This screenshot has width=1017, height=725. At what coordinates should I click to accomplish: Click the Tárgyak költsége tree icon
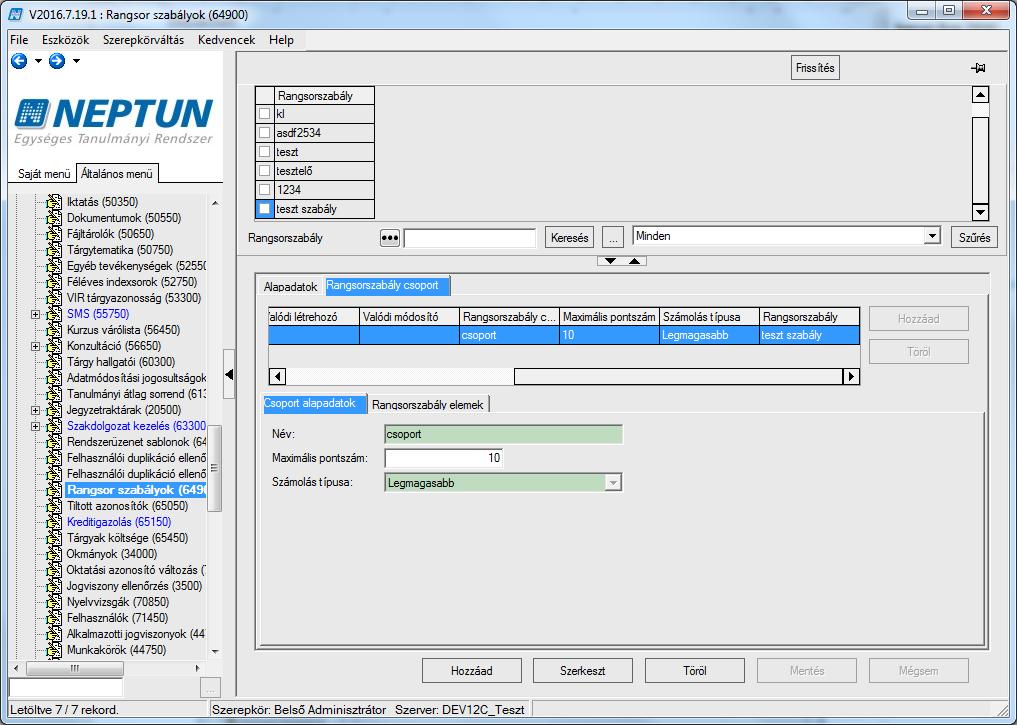pyautogui.click(x=54, y=538)
